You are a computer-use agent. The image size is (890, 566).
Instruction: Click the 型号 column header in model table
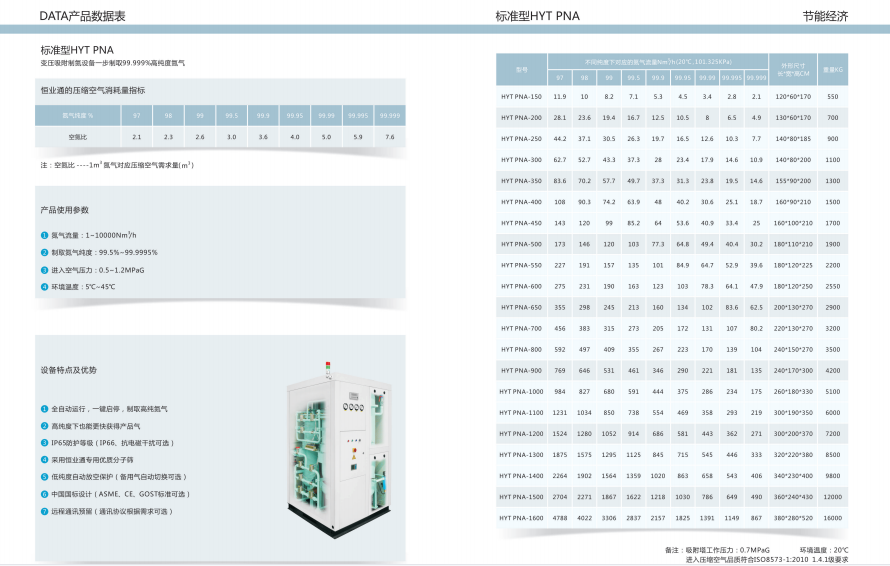click(521, 69)
